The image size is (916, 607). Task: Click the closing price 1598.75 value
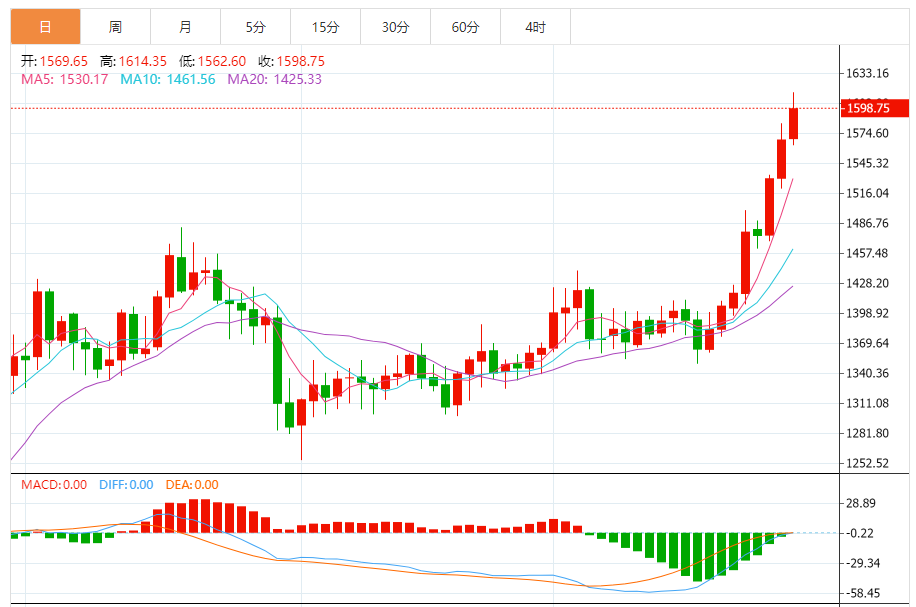pos(301,61)
